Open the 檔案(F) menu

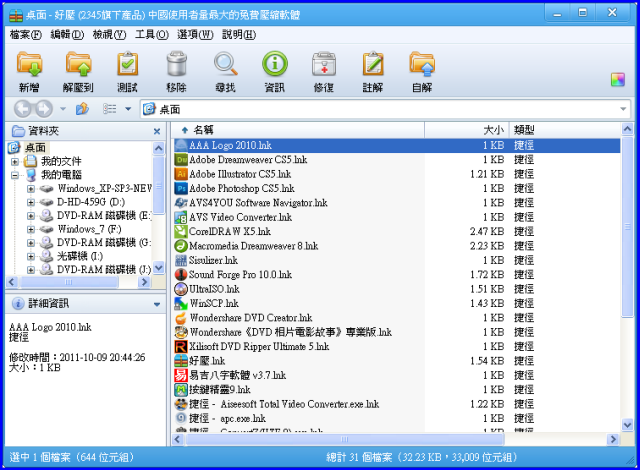click(x=26, y=34)
